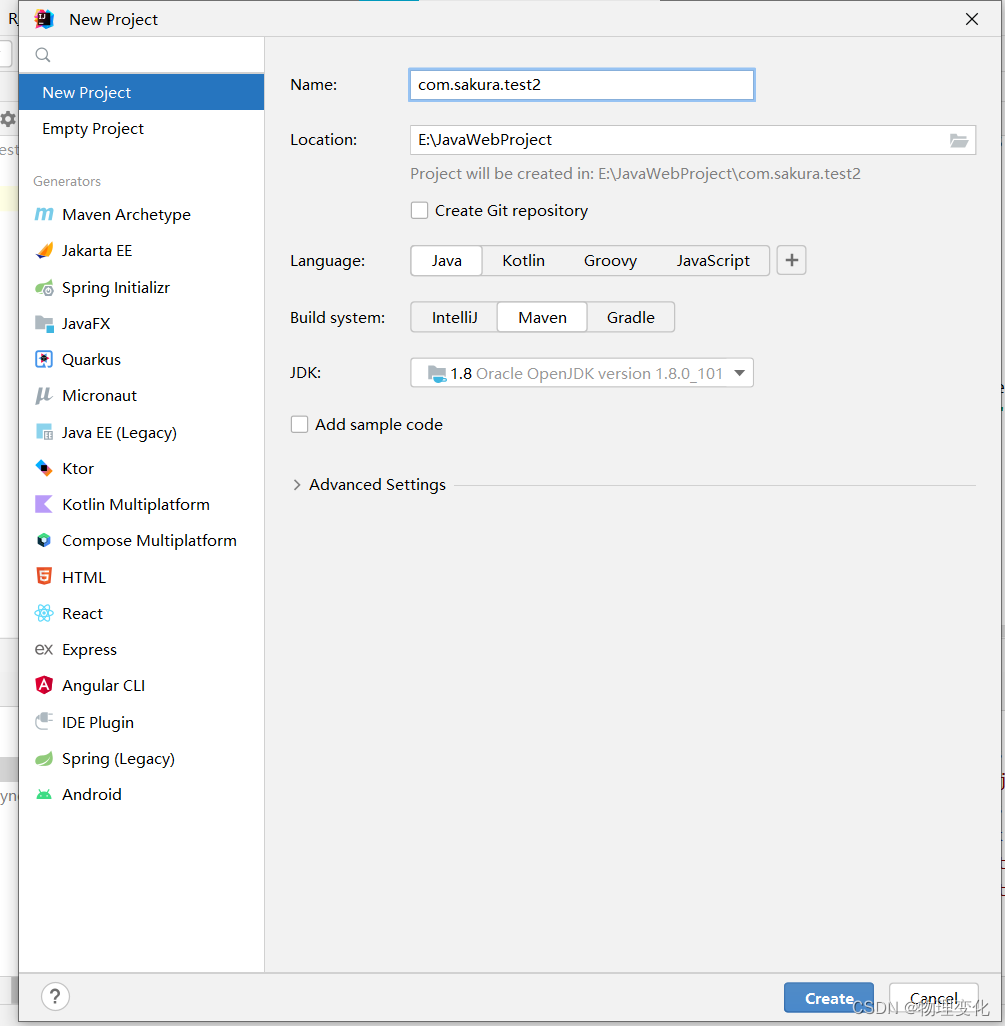Close the New Project dialog

coord(972,19)
